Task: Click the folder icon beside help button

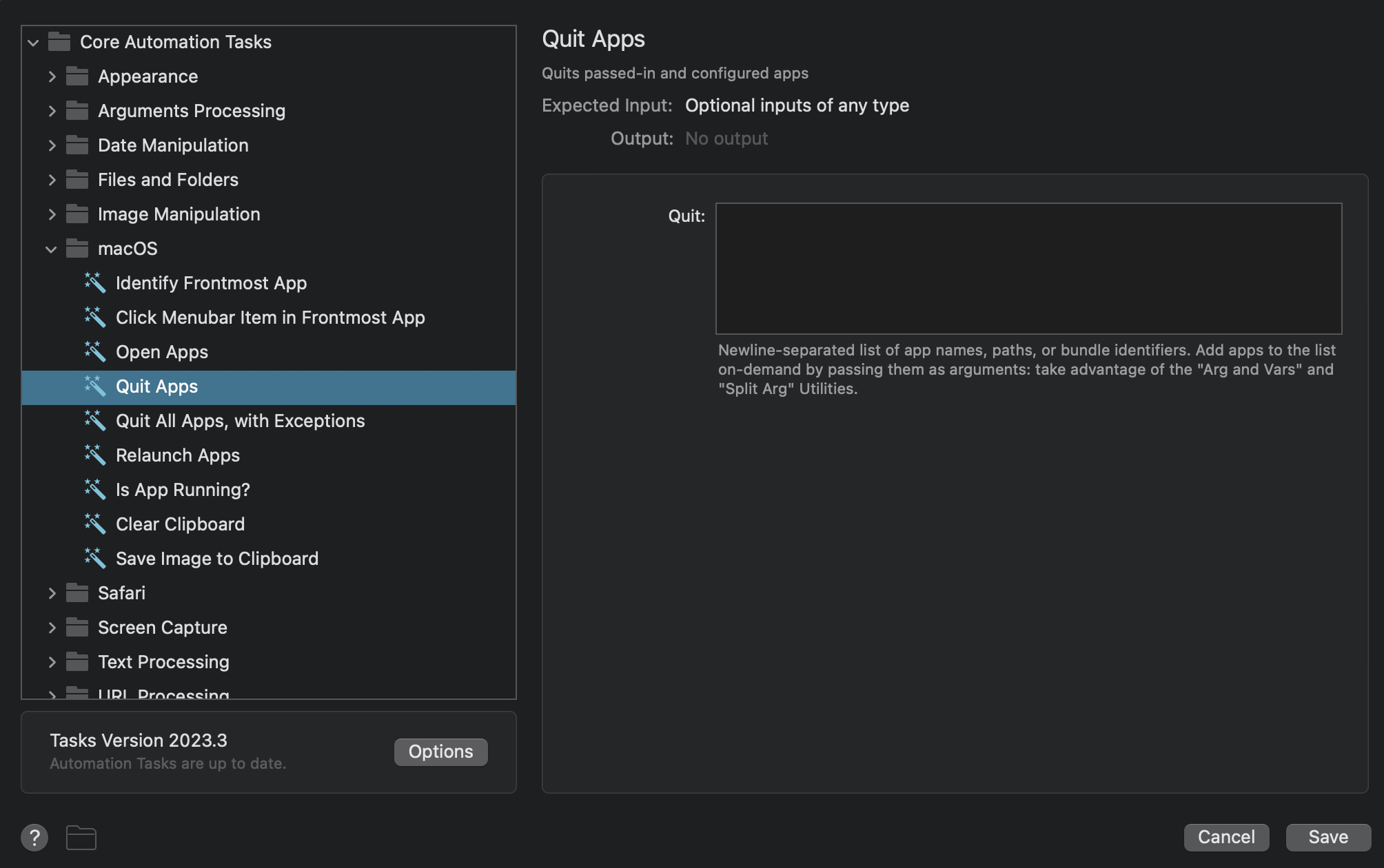Action: pos(81,838)
